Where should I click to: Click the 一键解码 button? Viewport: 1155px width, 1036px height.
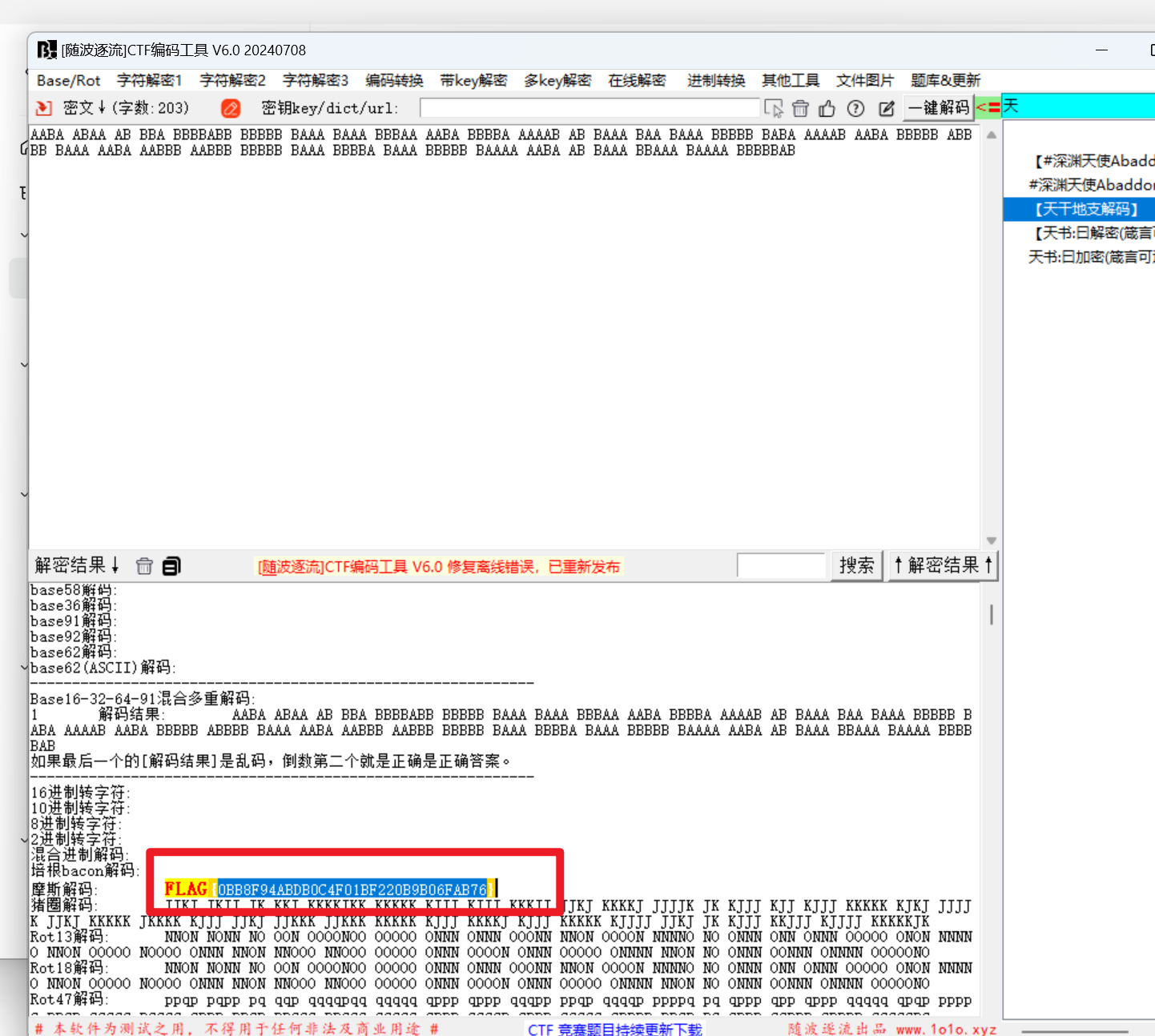(x=939, y=107)
